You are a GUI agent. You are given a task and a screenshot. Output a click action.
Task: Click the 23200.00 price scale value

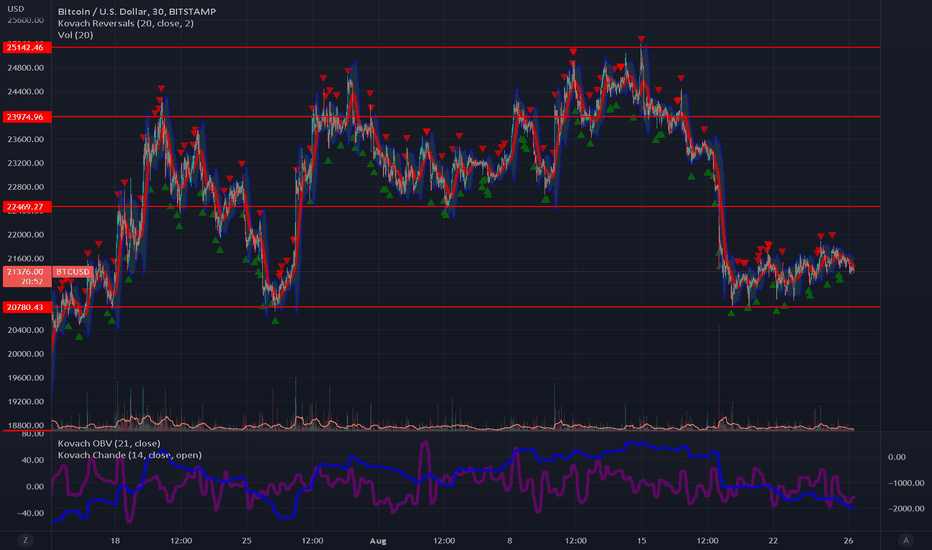26,164
